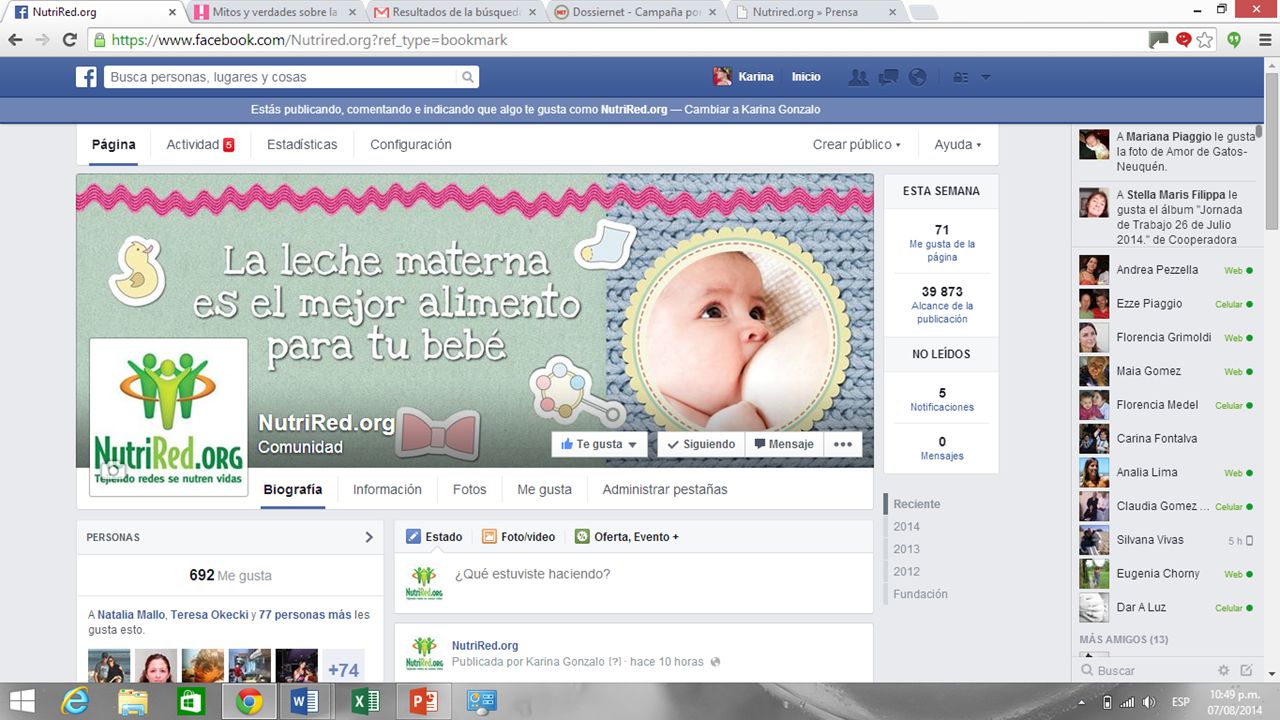Open Windows Store from taskbar
The height and width of the screenshot is (720, 1280).
pyautogui.click(x=191, y=702)
